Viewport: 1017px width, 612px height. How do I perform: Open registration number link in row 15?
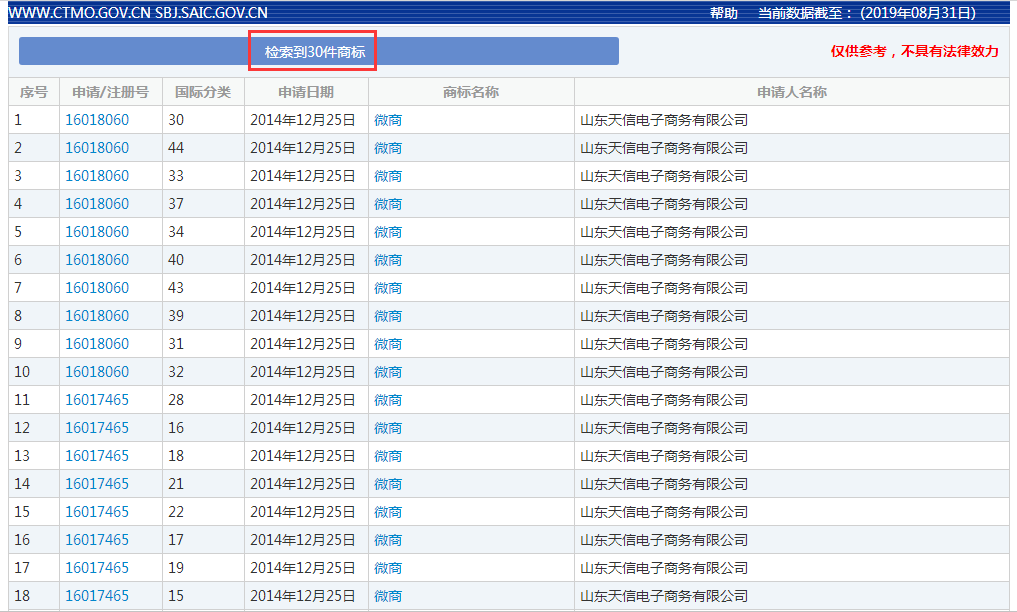(97, 512)
